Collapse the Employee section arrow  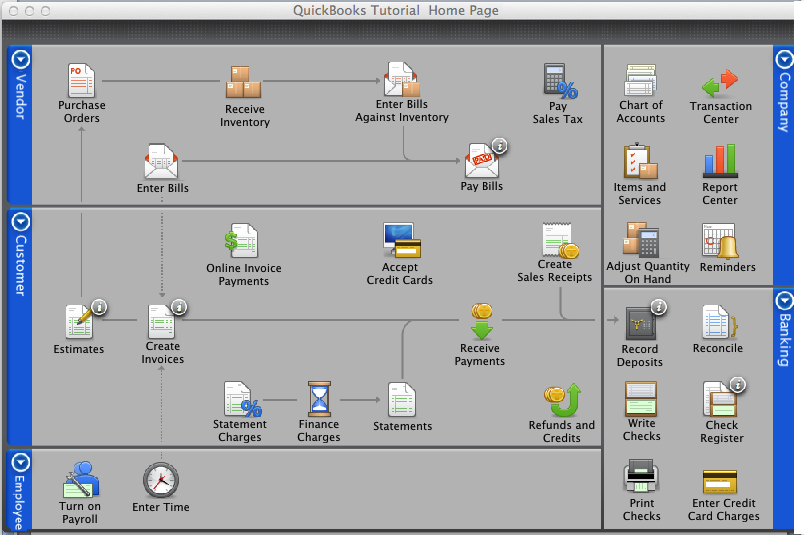21,463
